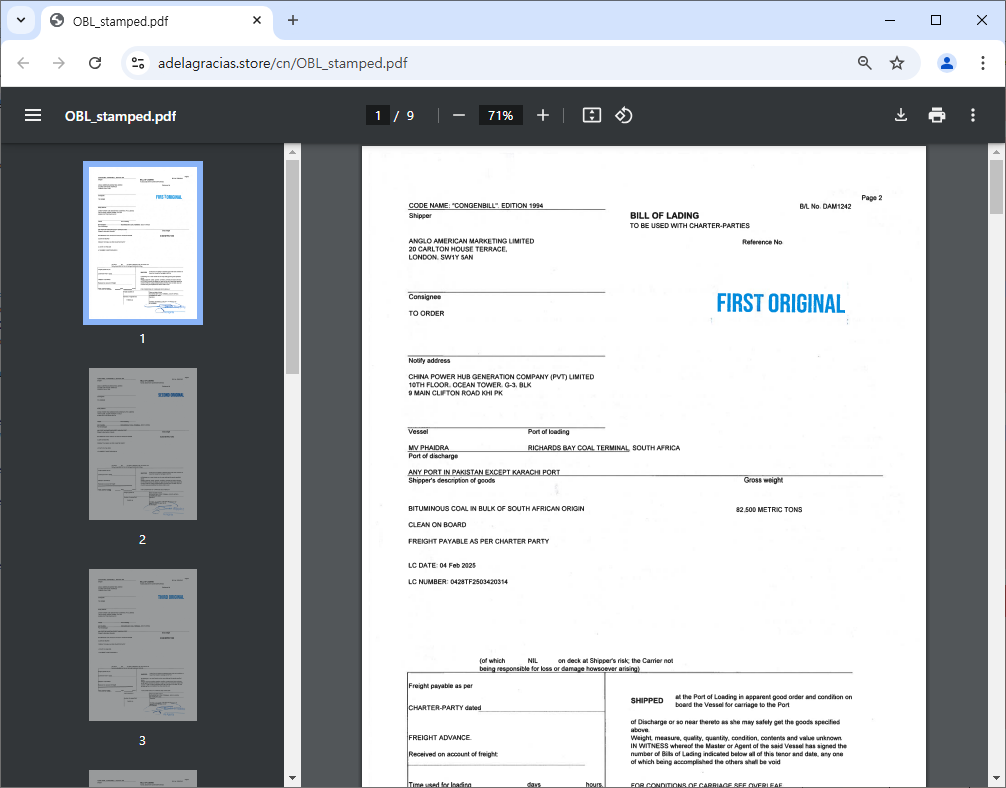Rotate the document counterclockwise

pyautogui.click(x=624, y=116)
